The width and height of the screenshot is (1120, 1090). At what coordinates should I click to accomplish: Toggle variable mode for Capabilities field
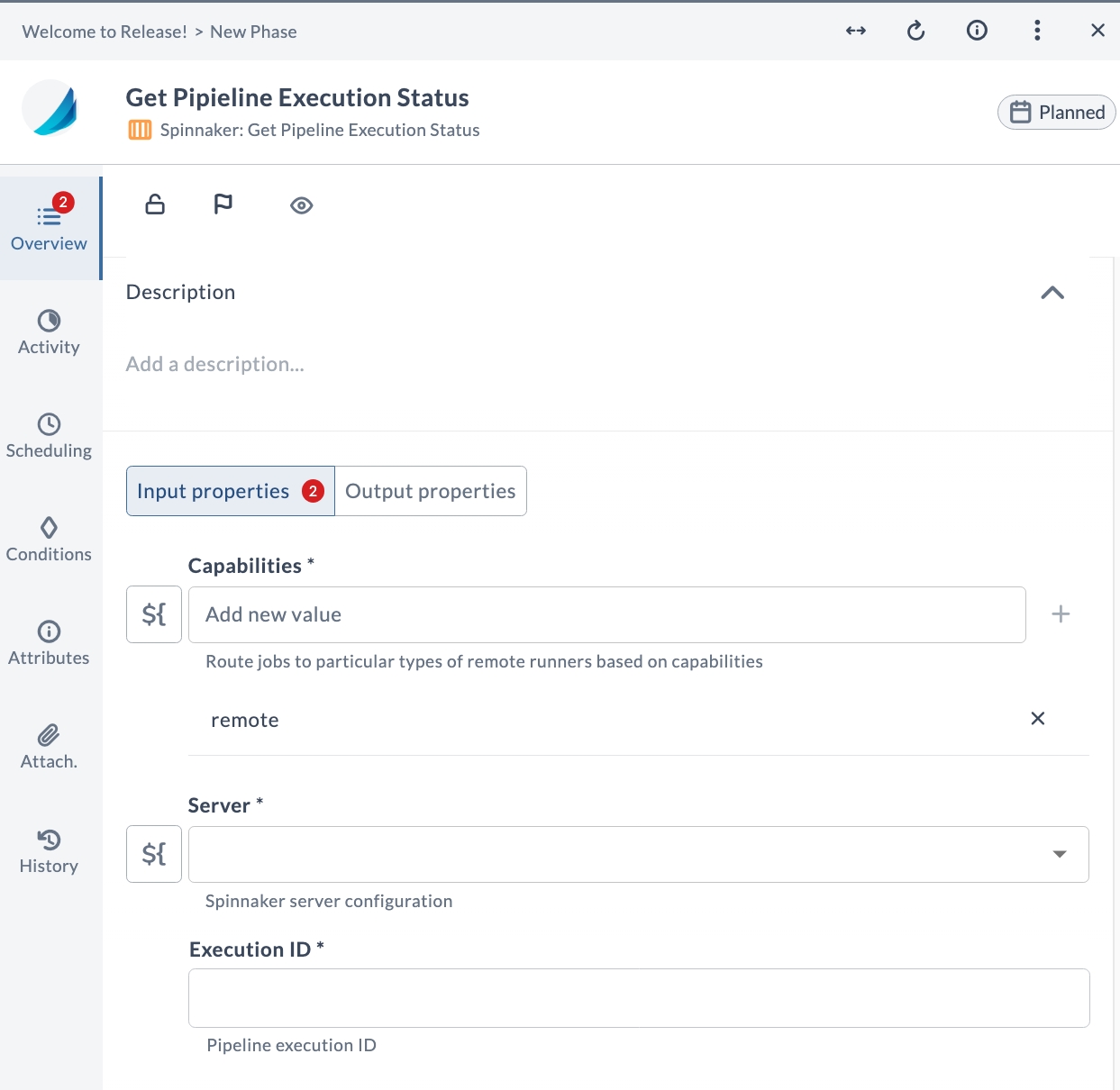pyautogui.click(x=153, y=614)
